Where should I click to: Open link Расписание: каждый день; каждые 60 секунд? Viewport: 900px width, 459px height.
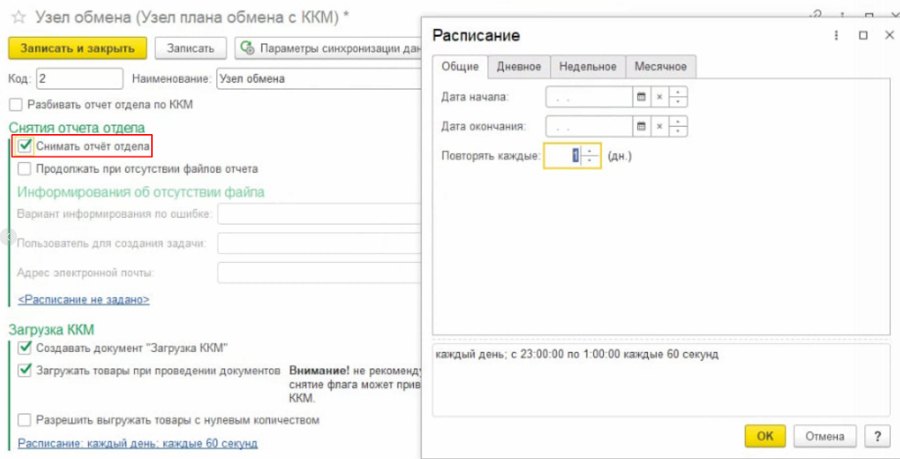[x=138, y=443]
